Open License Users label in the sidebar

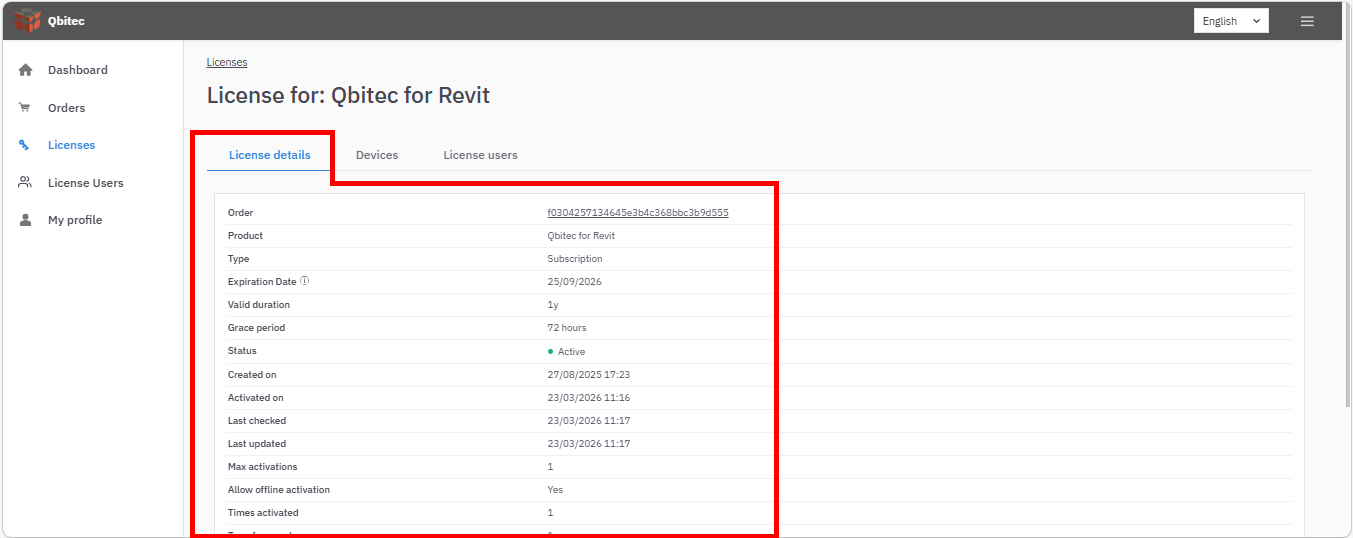(x=86, y=183)
